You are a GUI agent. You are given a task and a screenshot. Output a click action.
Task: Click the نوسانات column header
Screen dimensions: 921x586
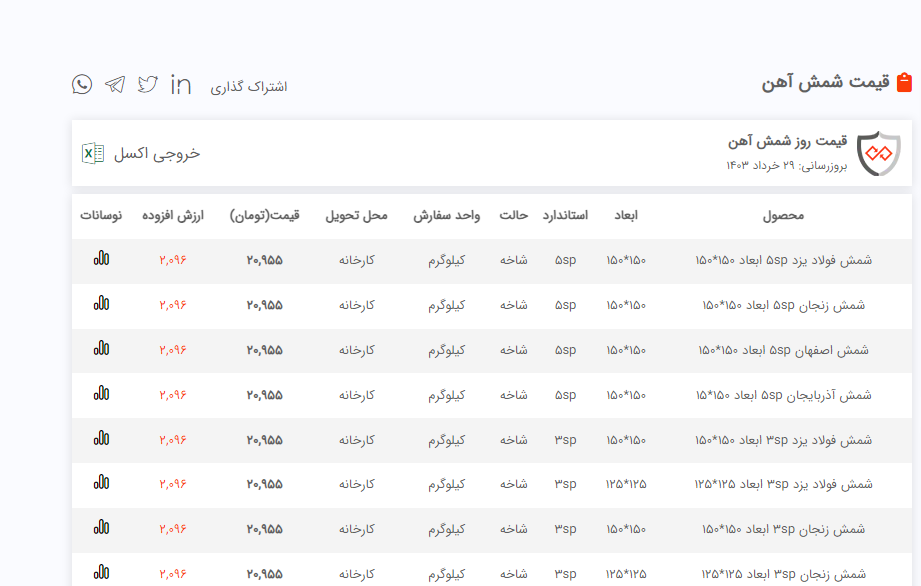click(101, 215)
